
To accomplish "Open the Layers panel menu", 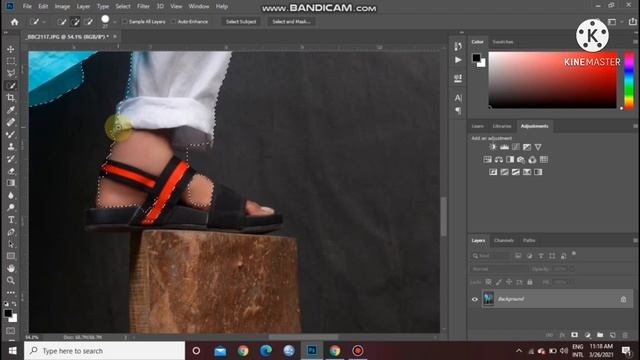I will [635, 241].
